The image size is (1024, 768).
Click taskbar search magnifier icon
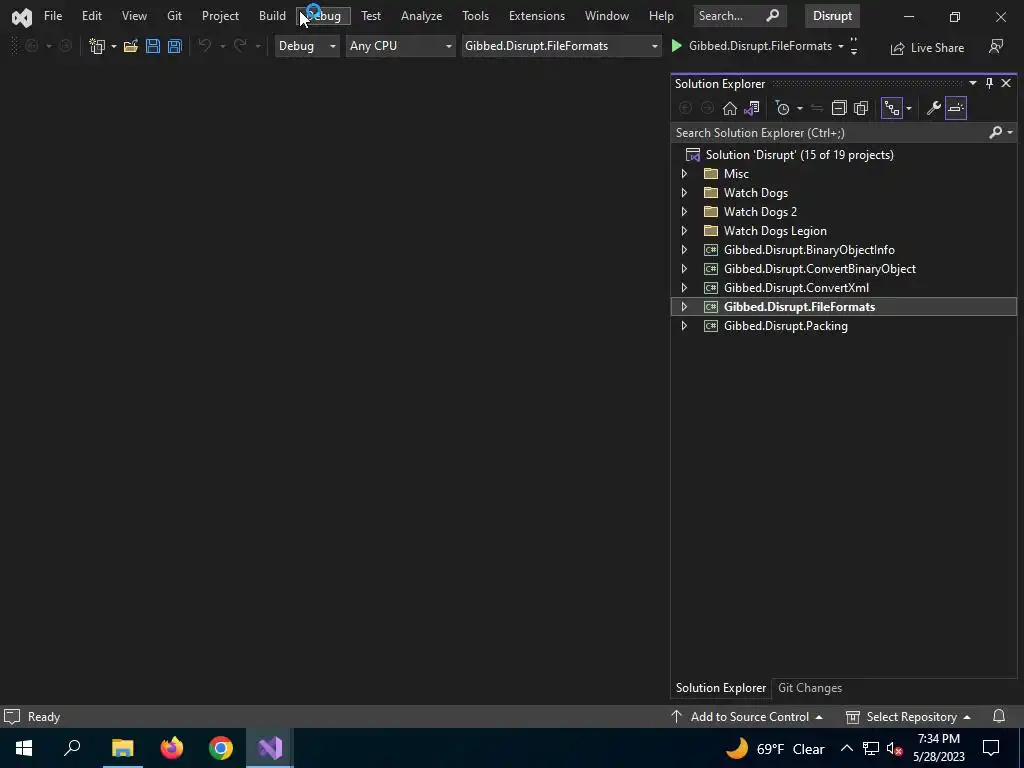click(x=72, y=748)
